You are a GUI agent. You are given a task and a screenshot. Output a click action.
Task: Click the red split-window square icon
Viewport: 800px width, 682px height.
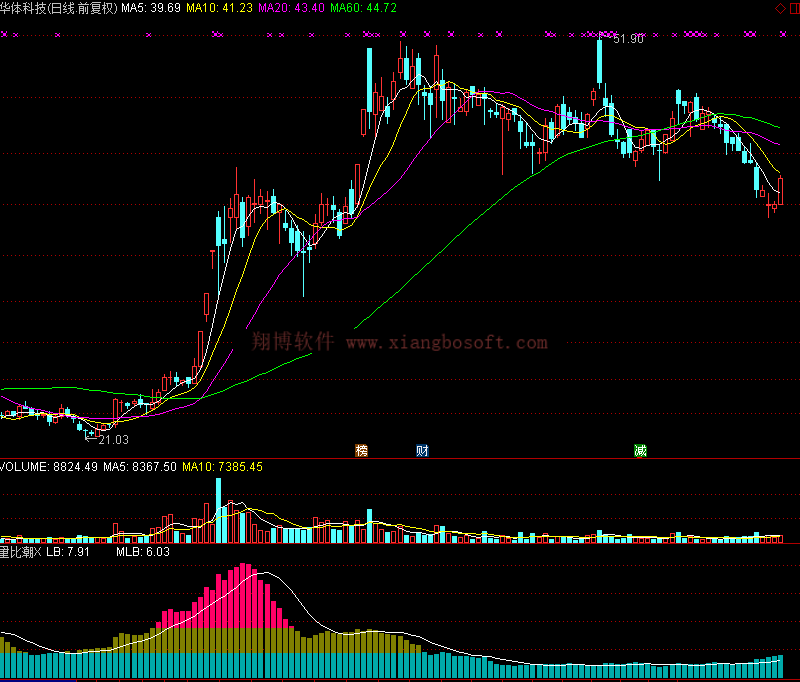[x=795, y=8]
